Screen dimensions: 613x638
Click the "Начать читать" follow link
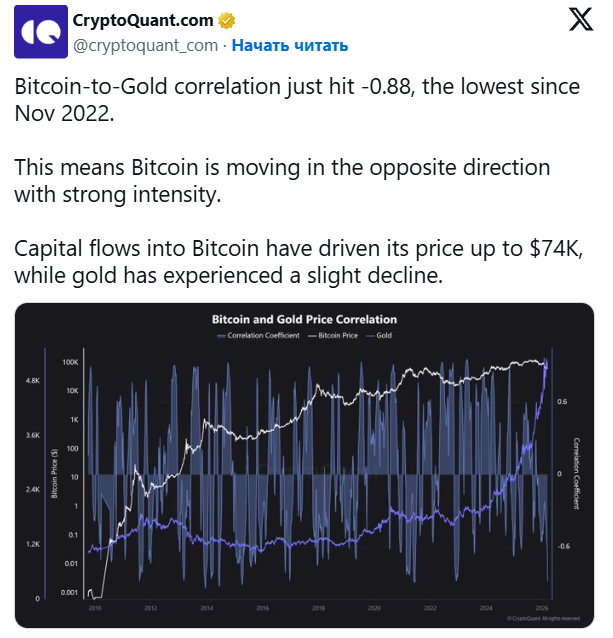[290, 45]
